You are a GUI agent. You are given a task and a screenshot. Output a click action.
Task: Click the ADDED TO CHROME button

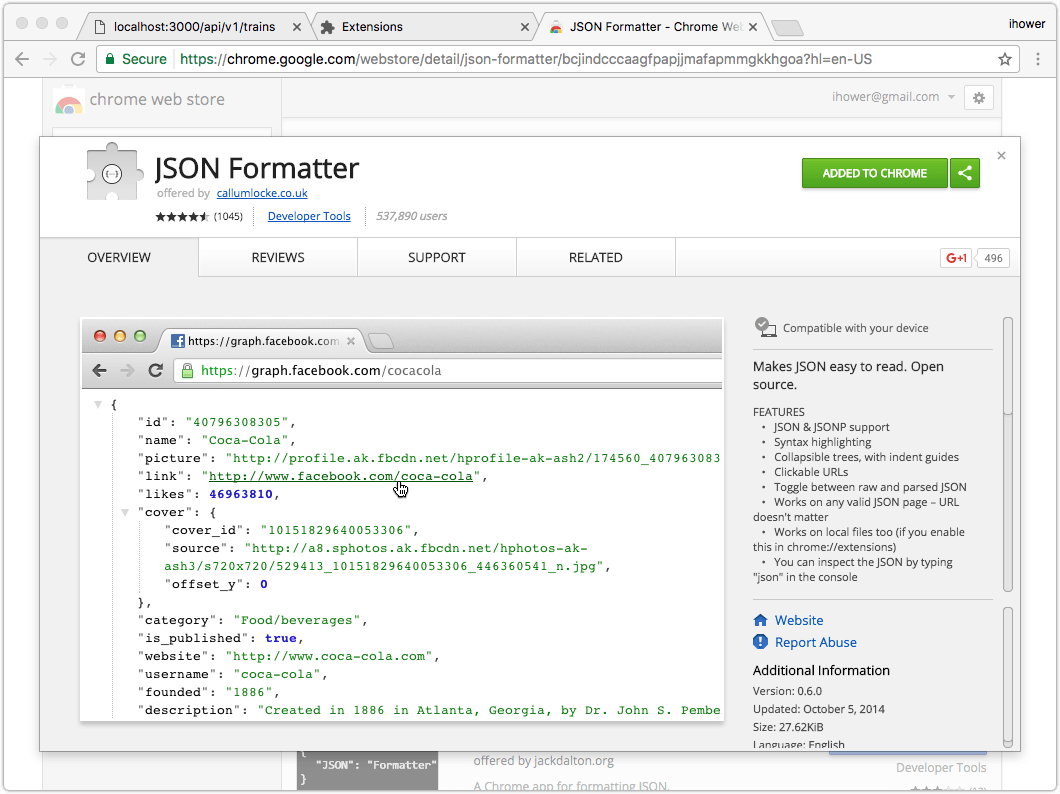[x=875, y=173]
